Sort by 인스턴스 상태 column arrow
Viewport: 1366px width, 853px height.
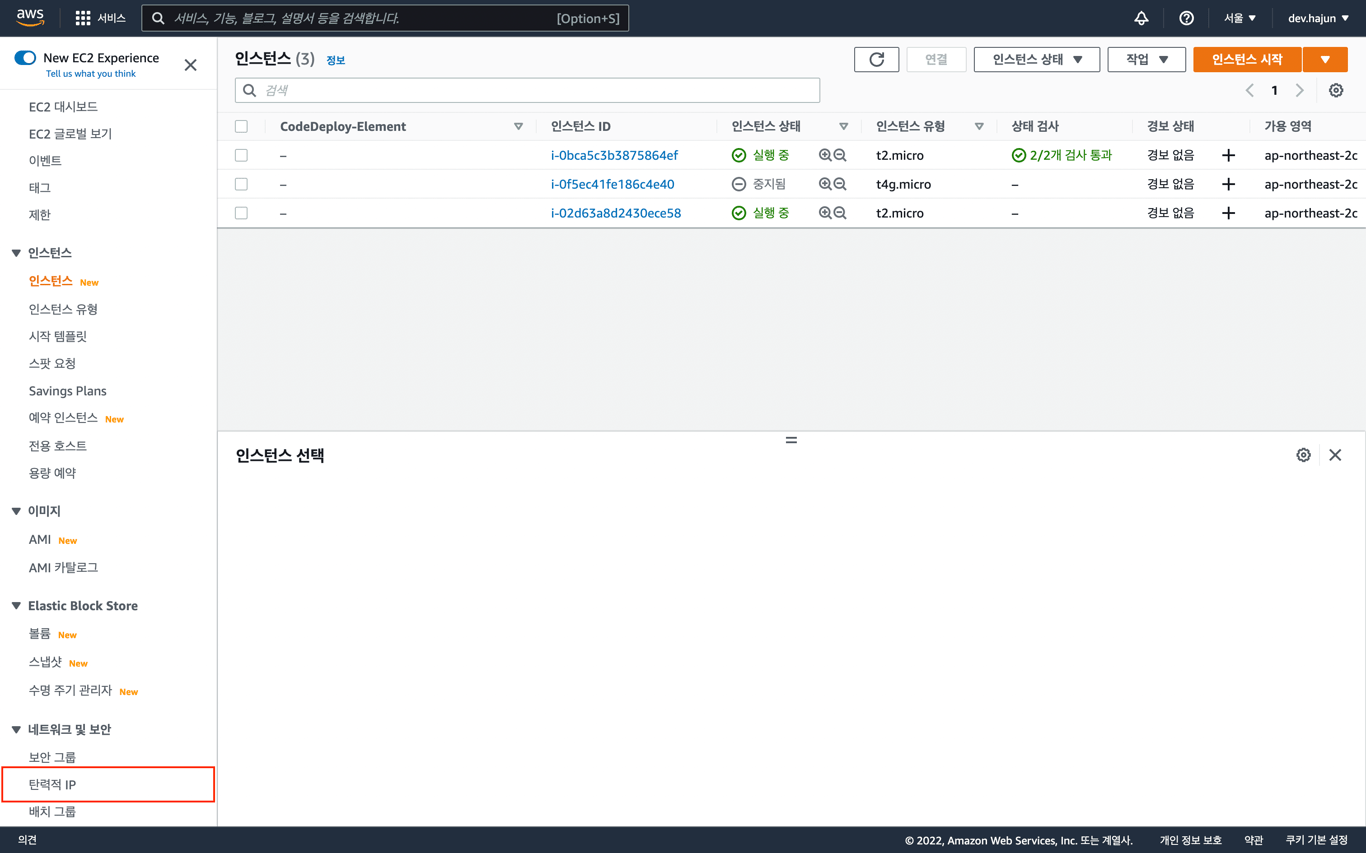(x=843, y=127)
